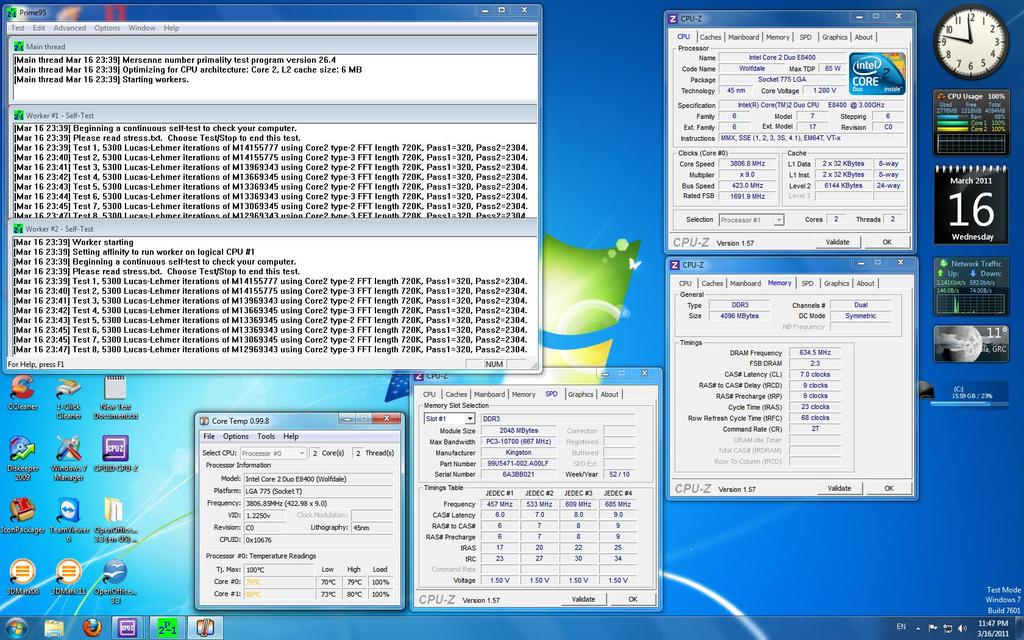Click Validate in the CPU-Z Memory window
This screenshot has width=1024, height=640.
coord(839,488)
